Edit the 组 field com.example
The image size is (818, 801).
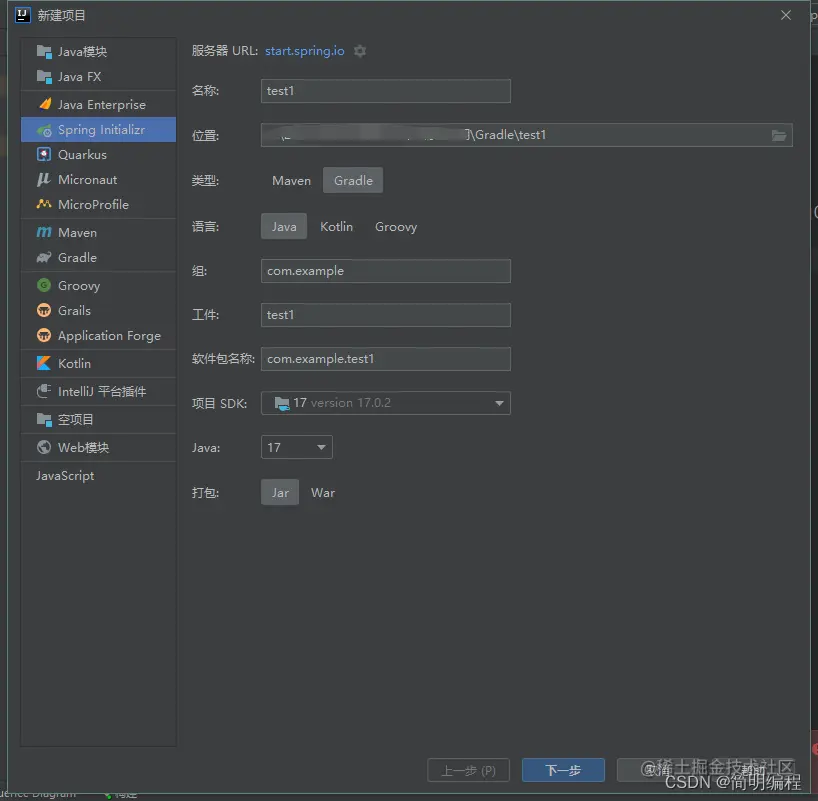click(386, 271)
